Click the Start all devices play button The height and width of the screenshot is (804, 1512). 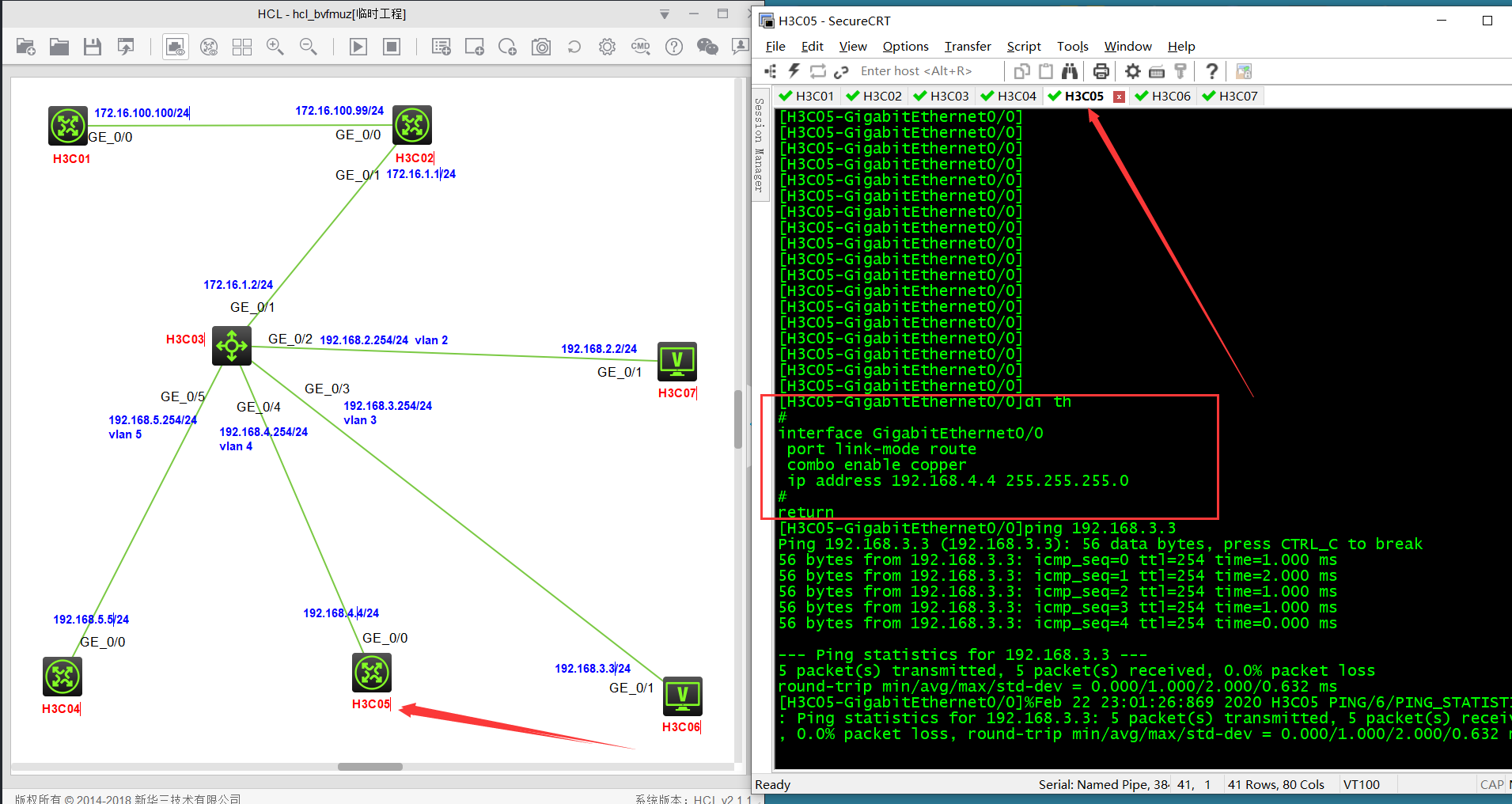tap(358, 47)
